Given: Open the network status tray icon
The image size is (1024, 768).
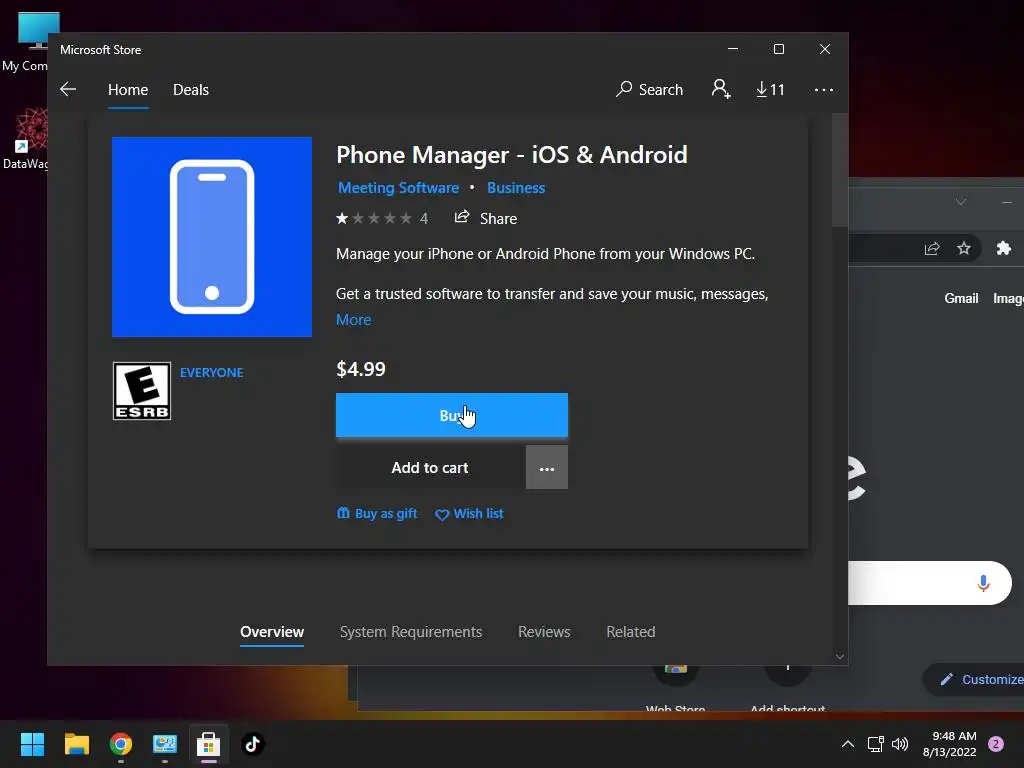Looking at the screenshot, I should pyautogui.click(x=875, y=744).
